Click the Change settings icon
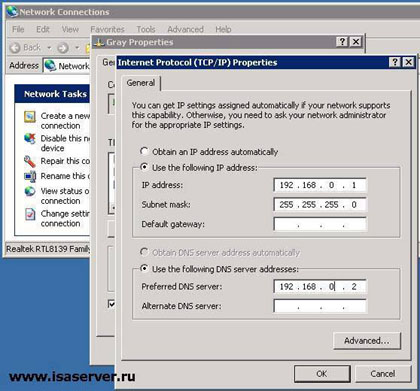This screenshot has width=420, height=391. click(30, 214)
